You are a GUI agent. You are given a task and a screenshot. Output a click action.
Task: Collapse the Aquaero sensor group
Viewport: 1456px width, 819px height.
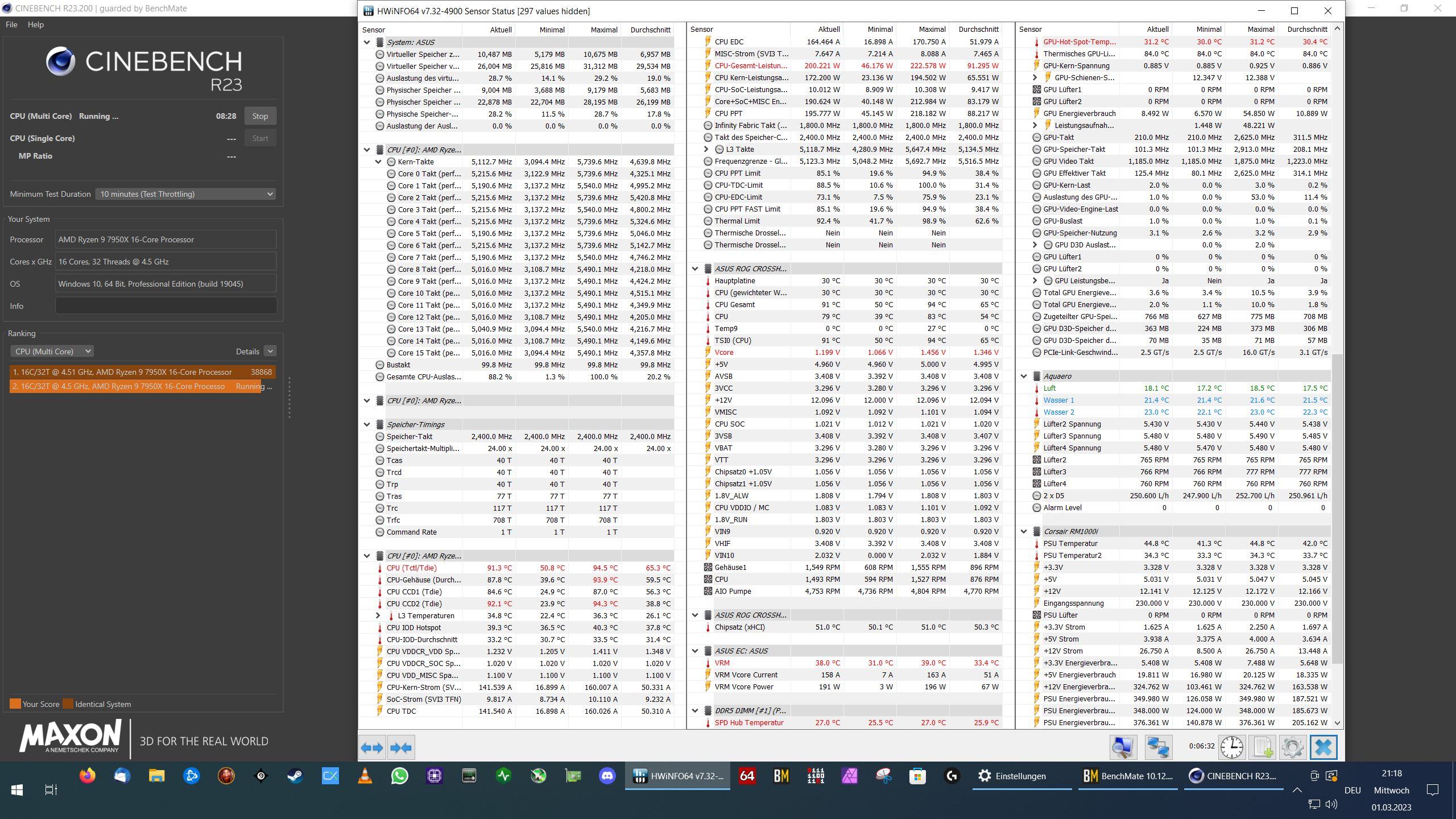tap(1024, 377)
